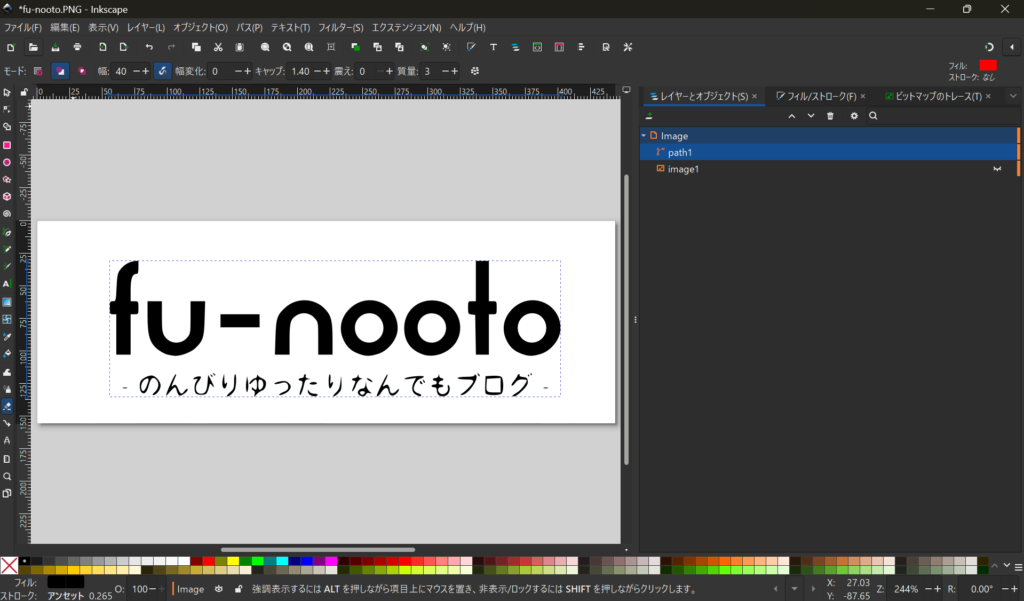Pick the yellow swatch in the color palette
Viewport: 1024px width, 601px height.
(x=234, y=562)
